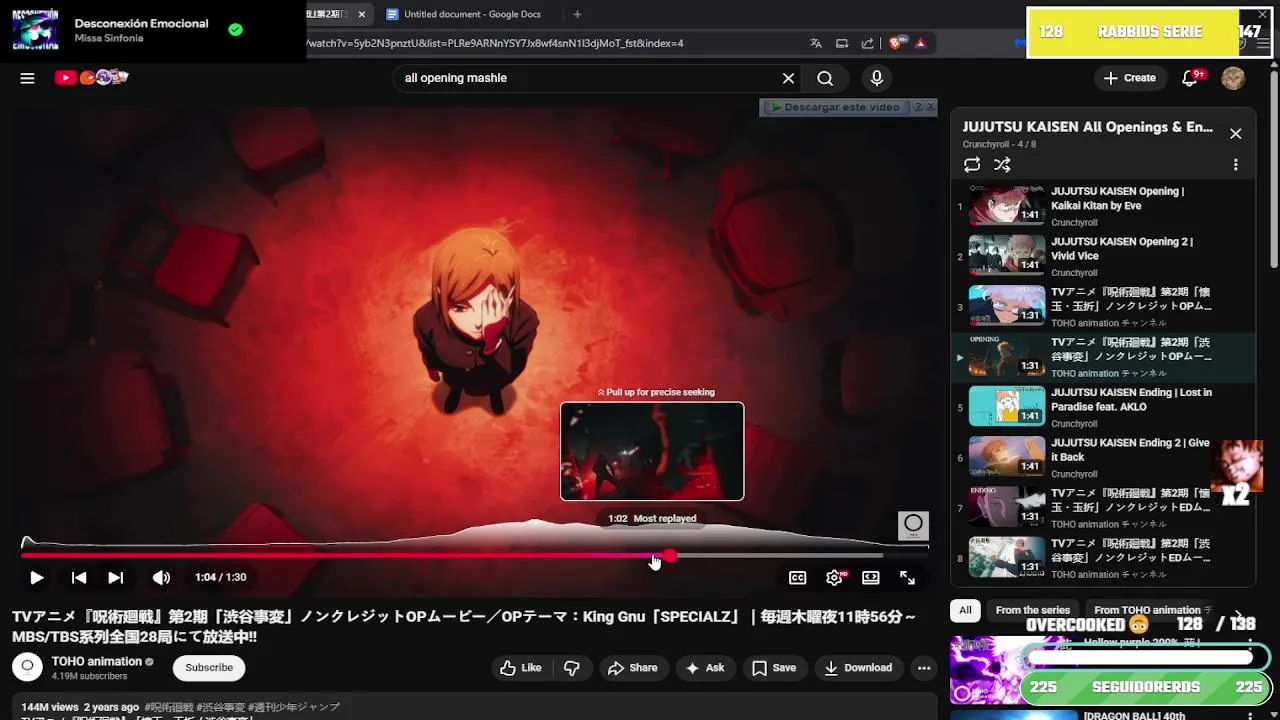The height and width of the screenshot is (720, 1280).
Task: Subscribe to TOHO animation
Action: pos(209,667)
